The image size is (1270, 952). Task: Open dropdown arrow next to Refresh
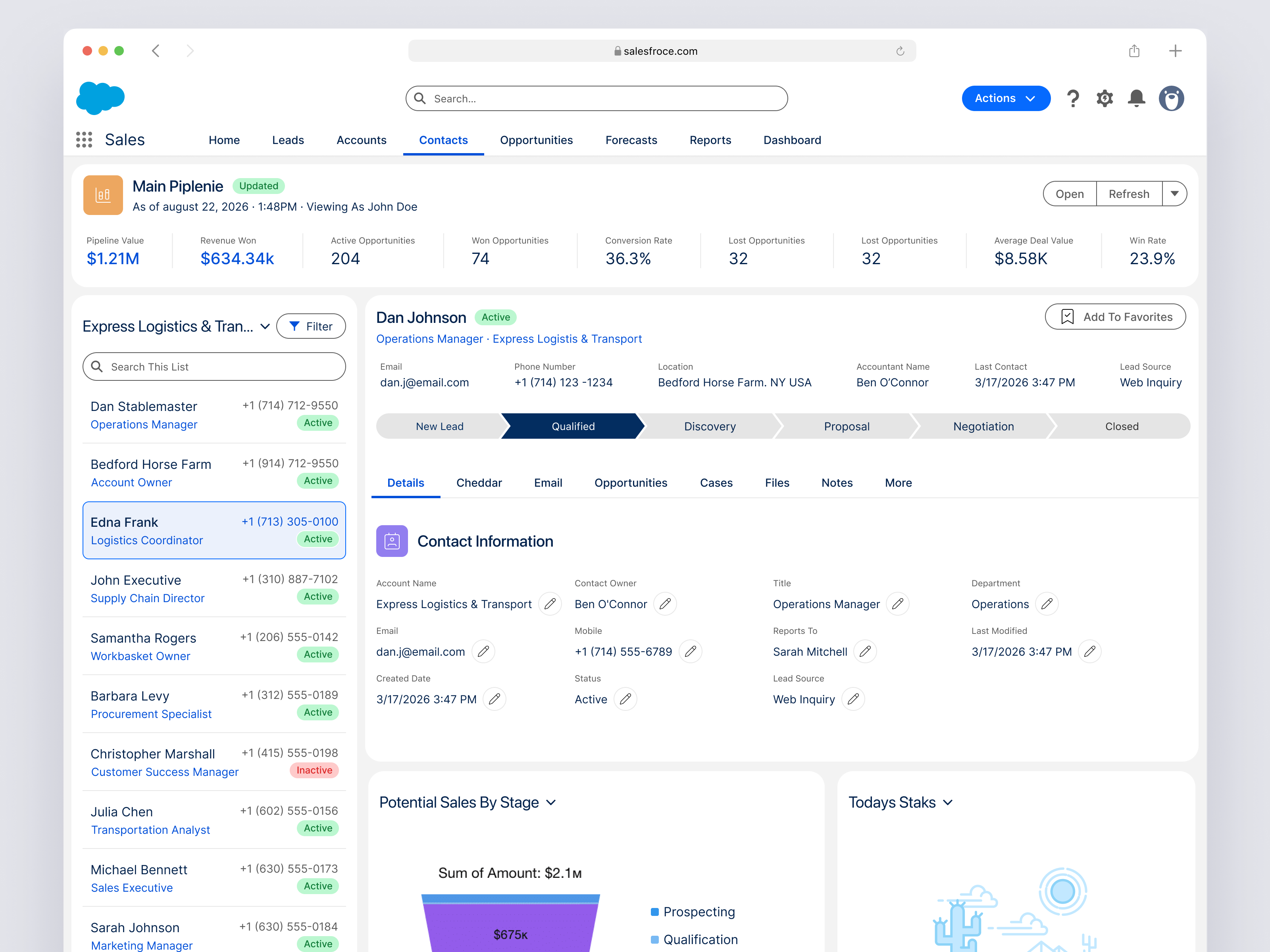(1174, 194)
